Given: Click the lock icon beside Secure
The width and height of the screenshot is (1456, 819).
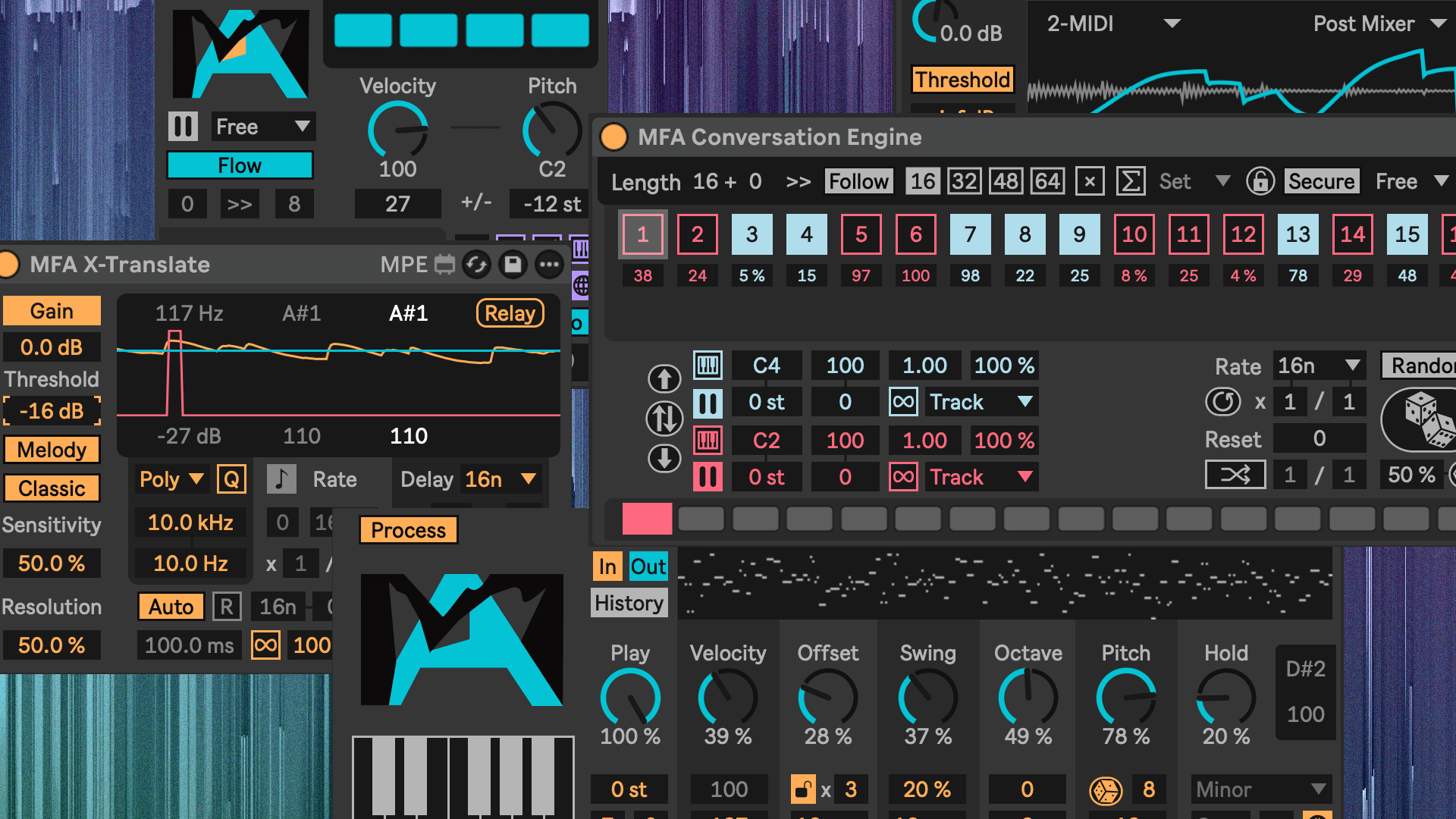Looking at the screenshot, I should point(1260,182).
